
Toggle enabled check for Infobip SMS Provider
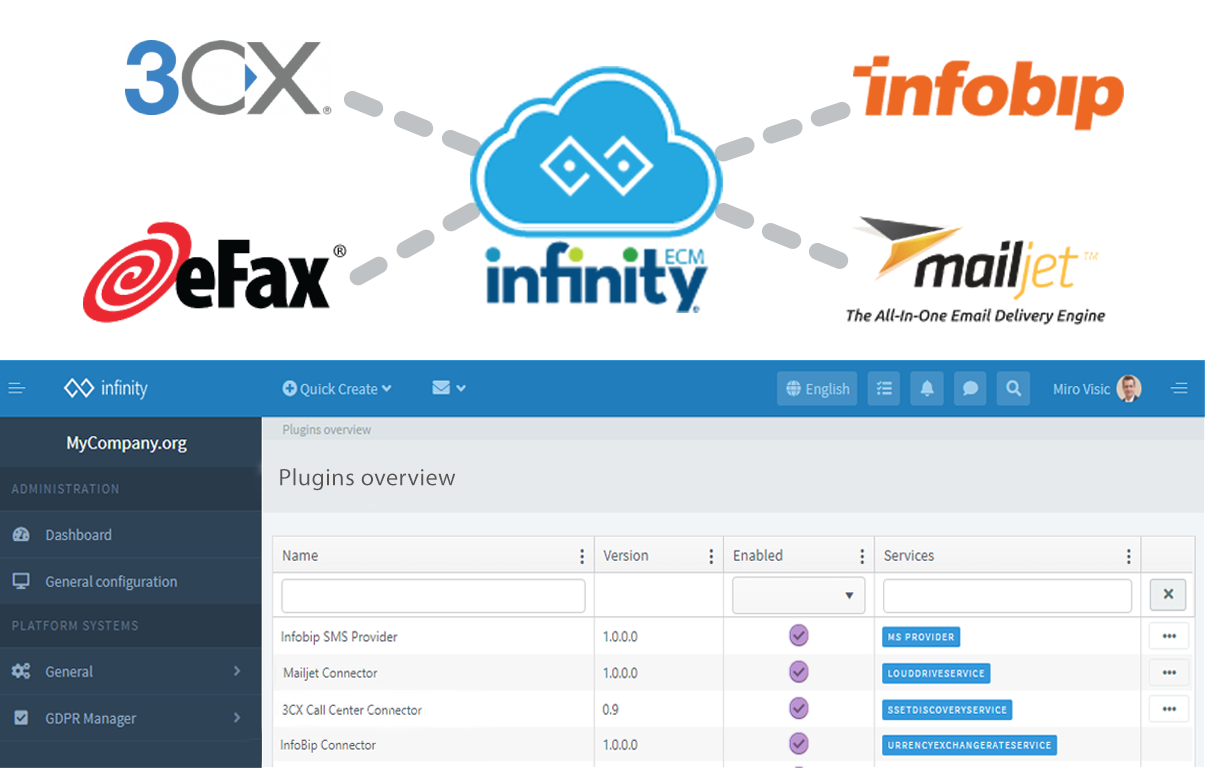pos(798,635)
